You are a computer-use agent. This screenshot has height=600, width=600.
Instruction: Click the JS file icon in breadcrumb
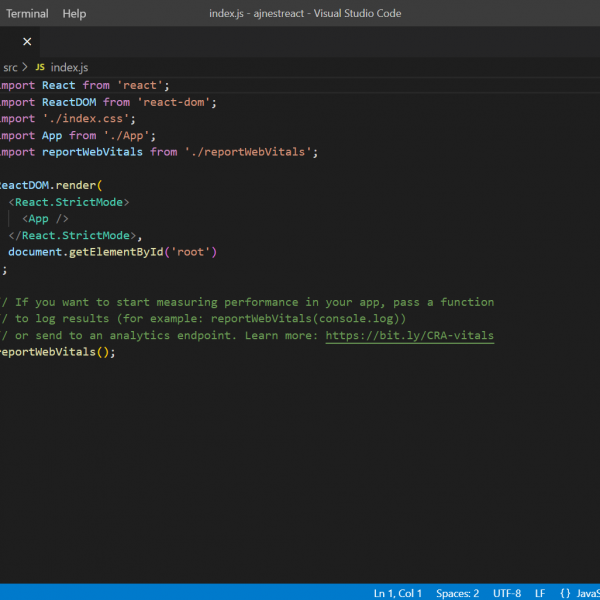(x=40, y=67)
